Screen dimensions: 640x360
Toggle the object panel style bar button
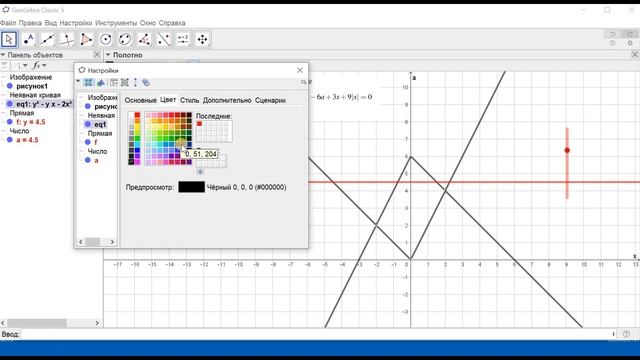coord(4,65)
